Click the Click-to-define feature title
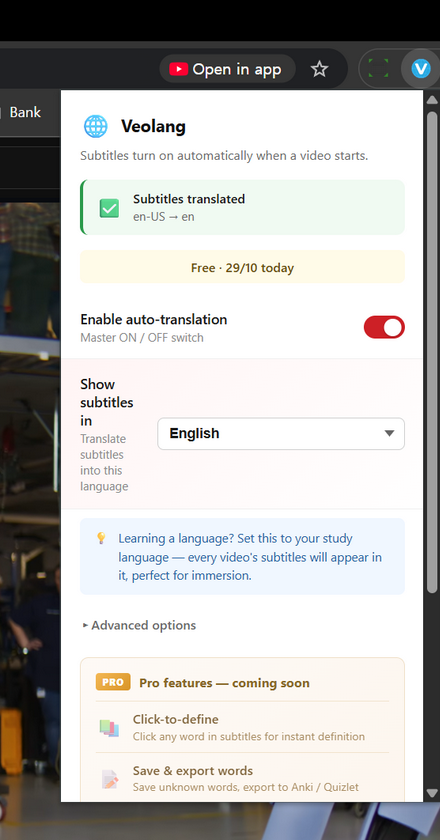The height and width of the screenshot is (840, 440). point(176,719)
